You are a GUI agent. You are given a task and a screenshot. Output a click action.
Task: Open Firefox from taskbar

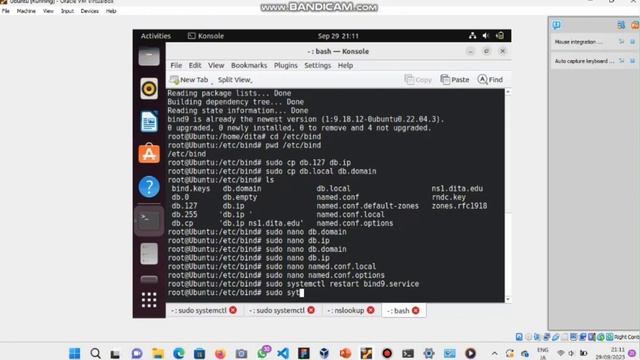[x=220, y=353]
